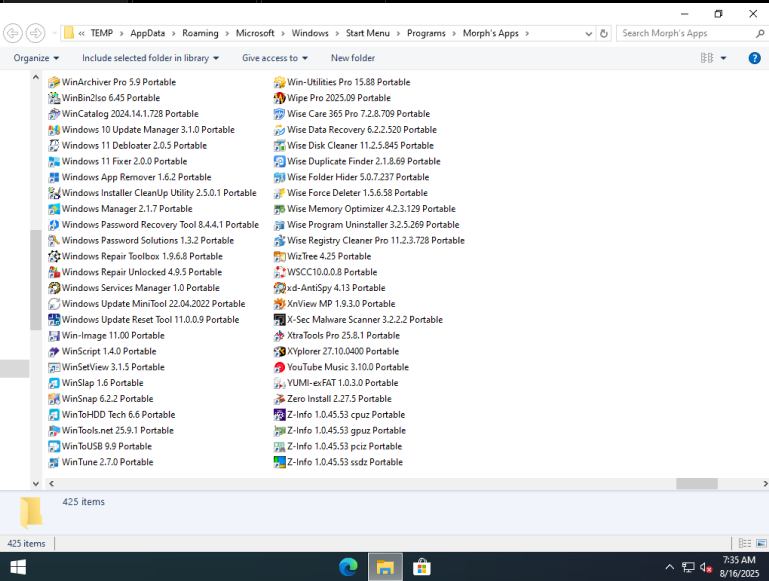Viewport: 769px width, 581px height.
Task: Select the YouTube Music 3.10.0 icon
Action: click(280, 367)
